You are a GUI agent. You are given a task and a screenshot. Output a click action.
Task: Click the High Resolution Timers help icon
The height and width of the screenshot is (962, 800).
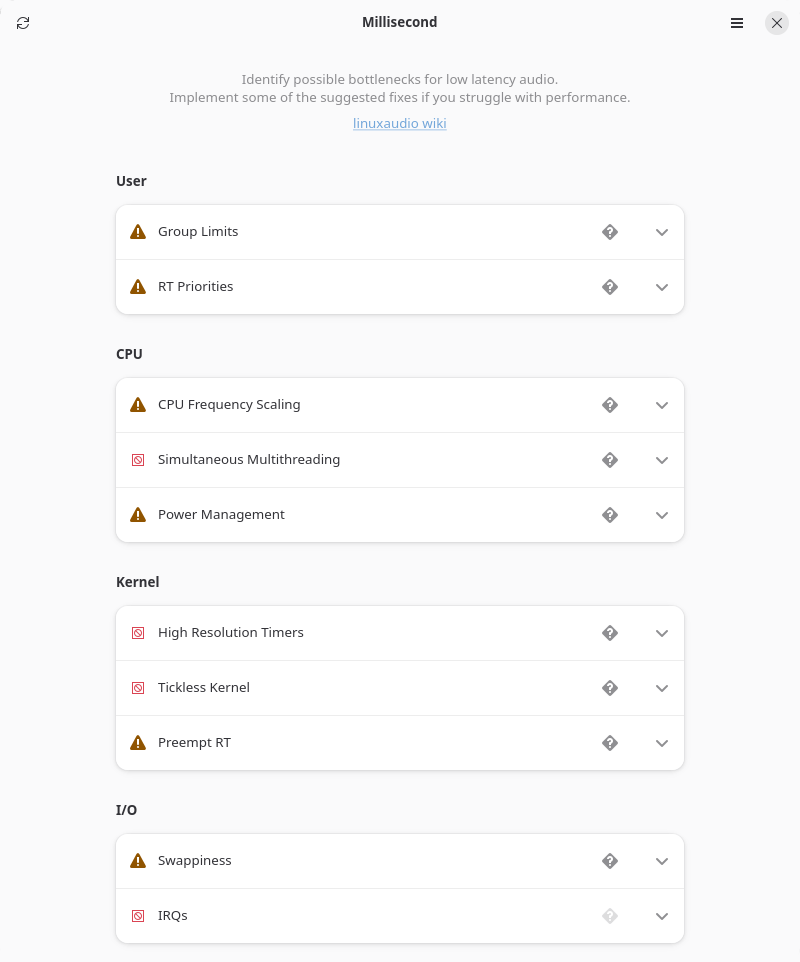coord(610,633)
